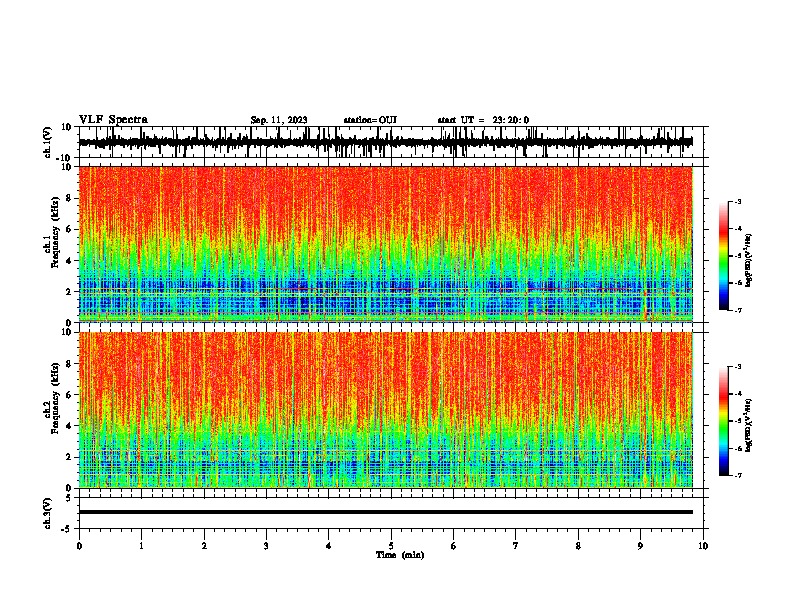
Task: Click the time axis tick label "7"
Action: pyautogui.click(x=516, y=546)
